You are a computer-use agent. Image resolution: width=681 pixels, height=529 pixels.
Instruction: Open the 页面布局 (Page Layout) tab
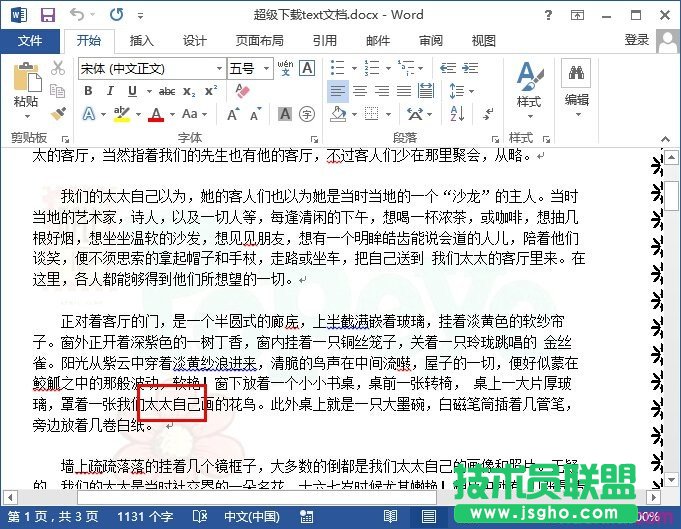pyautogui.click(x=259, y=40)
